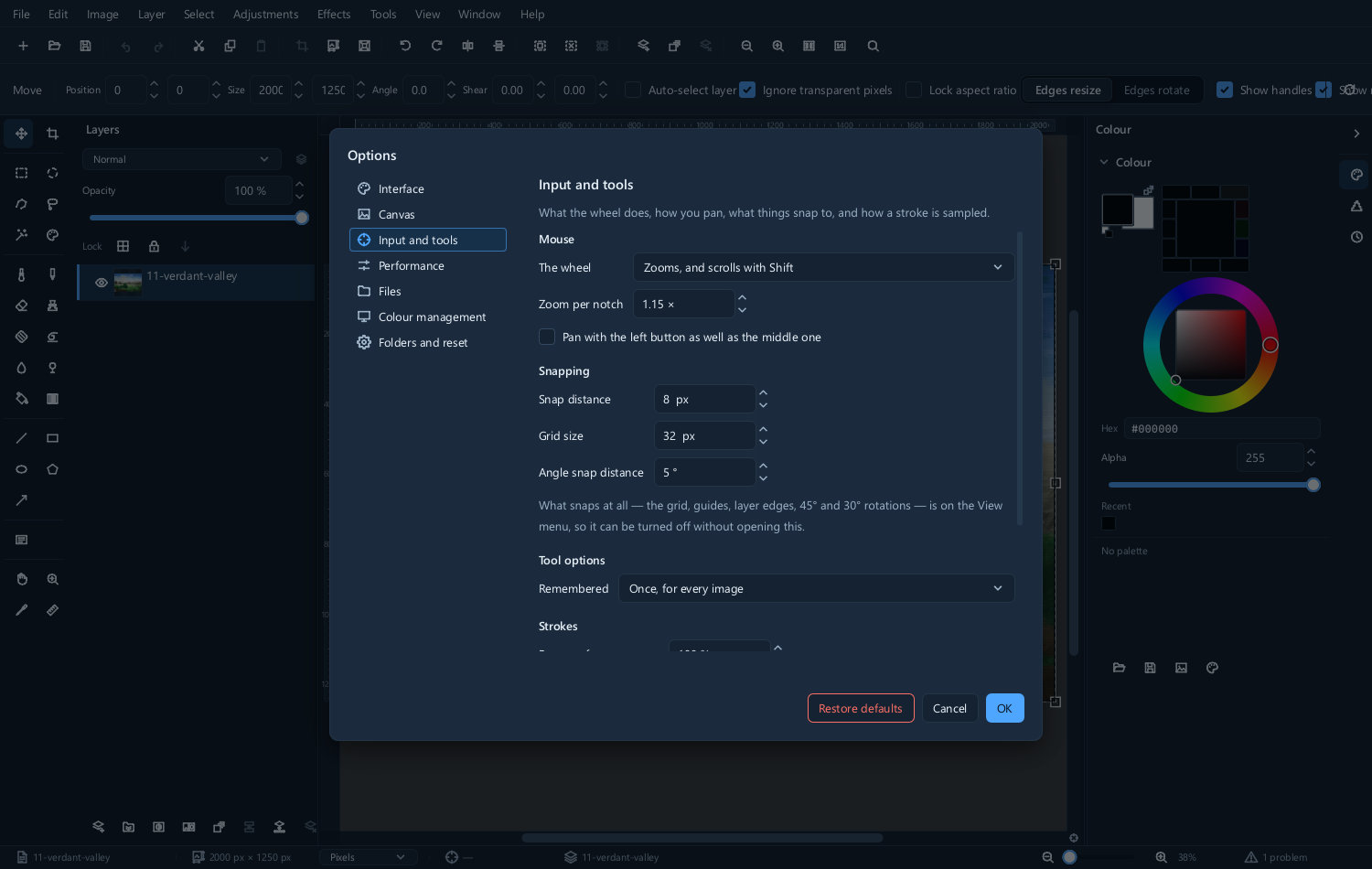Open The wheel behaviour dropdown

point(823,267)
